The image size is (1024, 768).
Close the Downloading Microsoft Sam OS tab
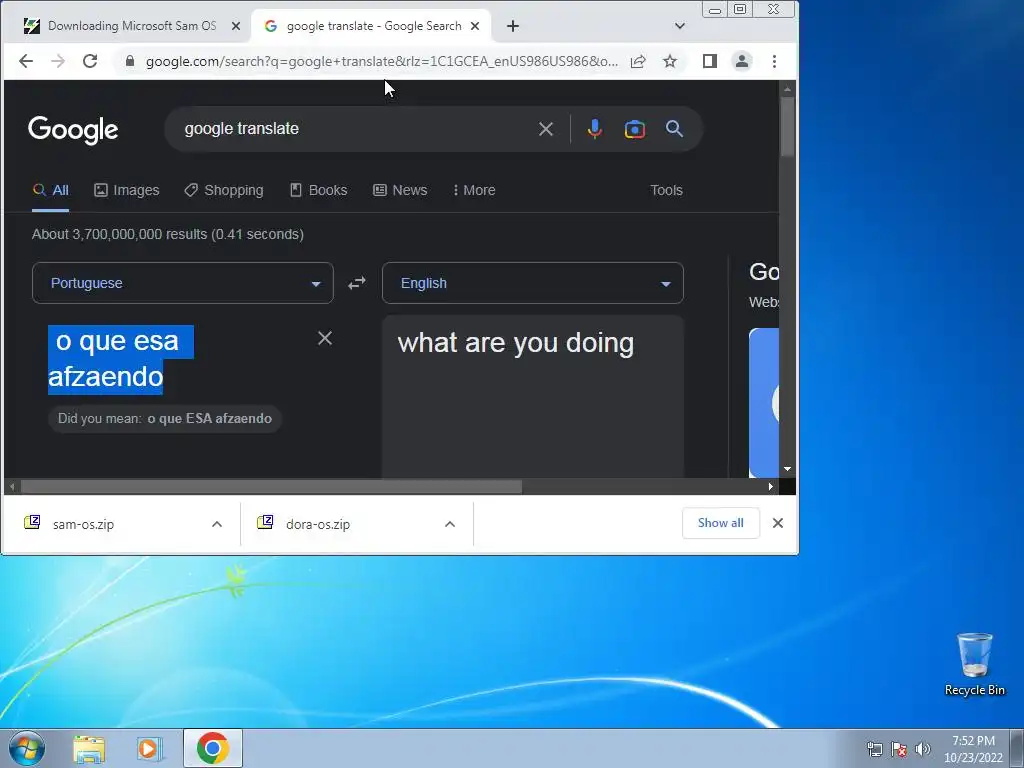pos(236,26)
